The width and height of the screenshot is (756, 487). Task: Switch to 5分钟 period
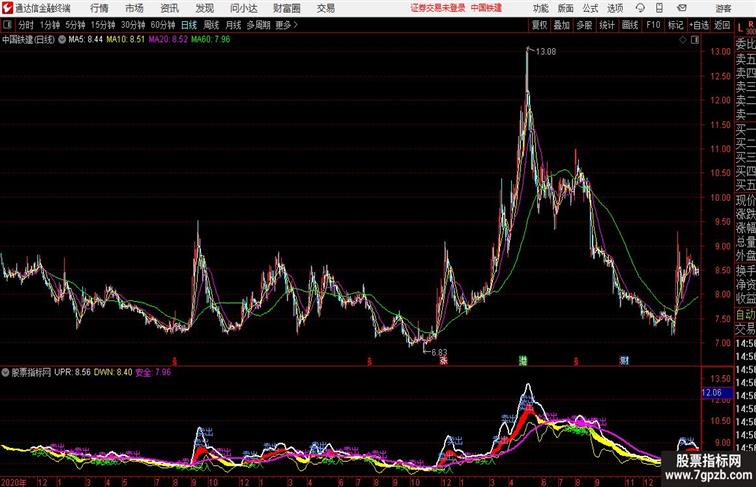pos(75,25)
